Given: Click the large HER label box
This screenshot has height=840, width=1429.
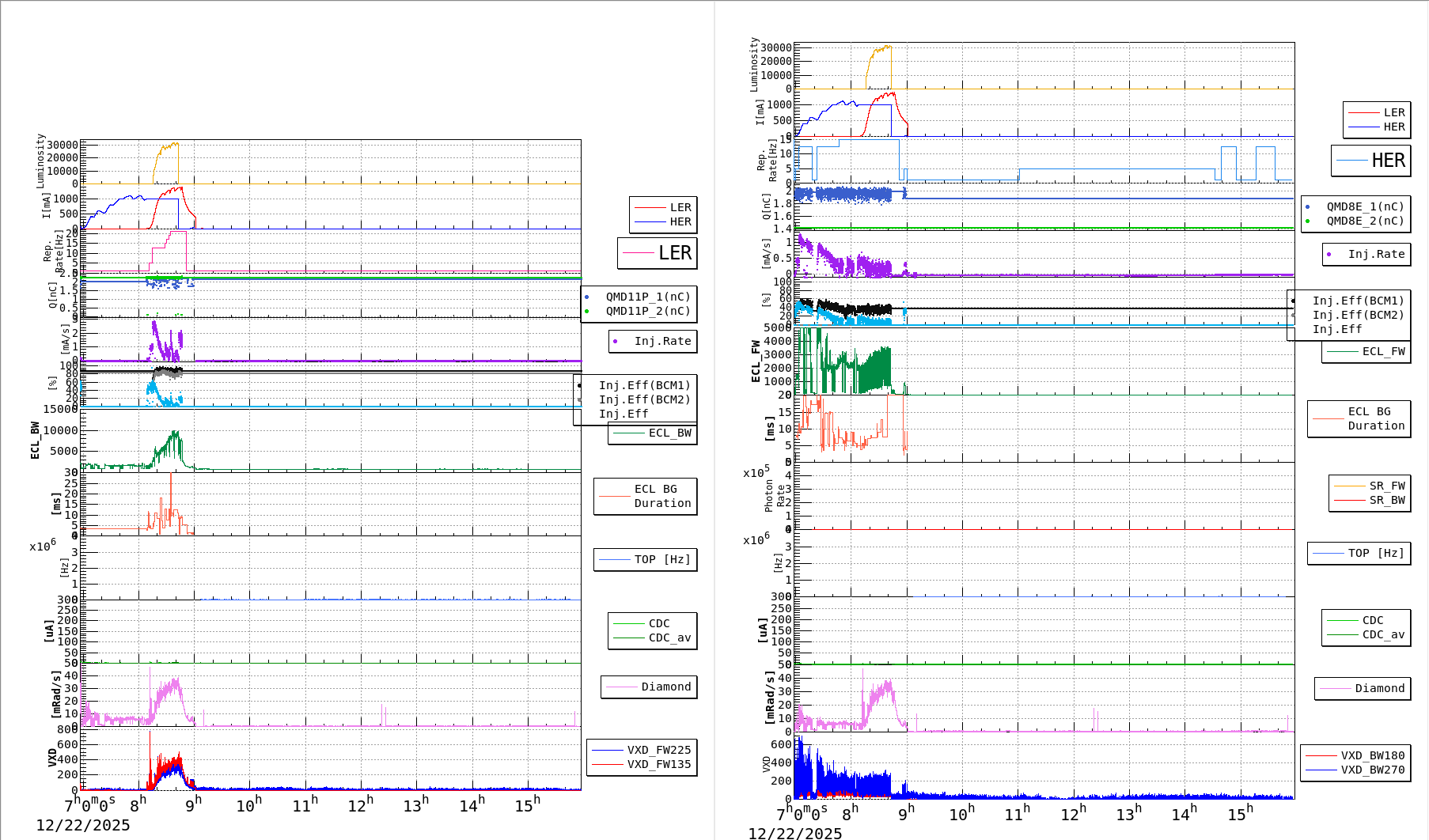Looking at the screenshot, I should (x=1370, y=161).
